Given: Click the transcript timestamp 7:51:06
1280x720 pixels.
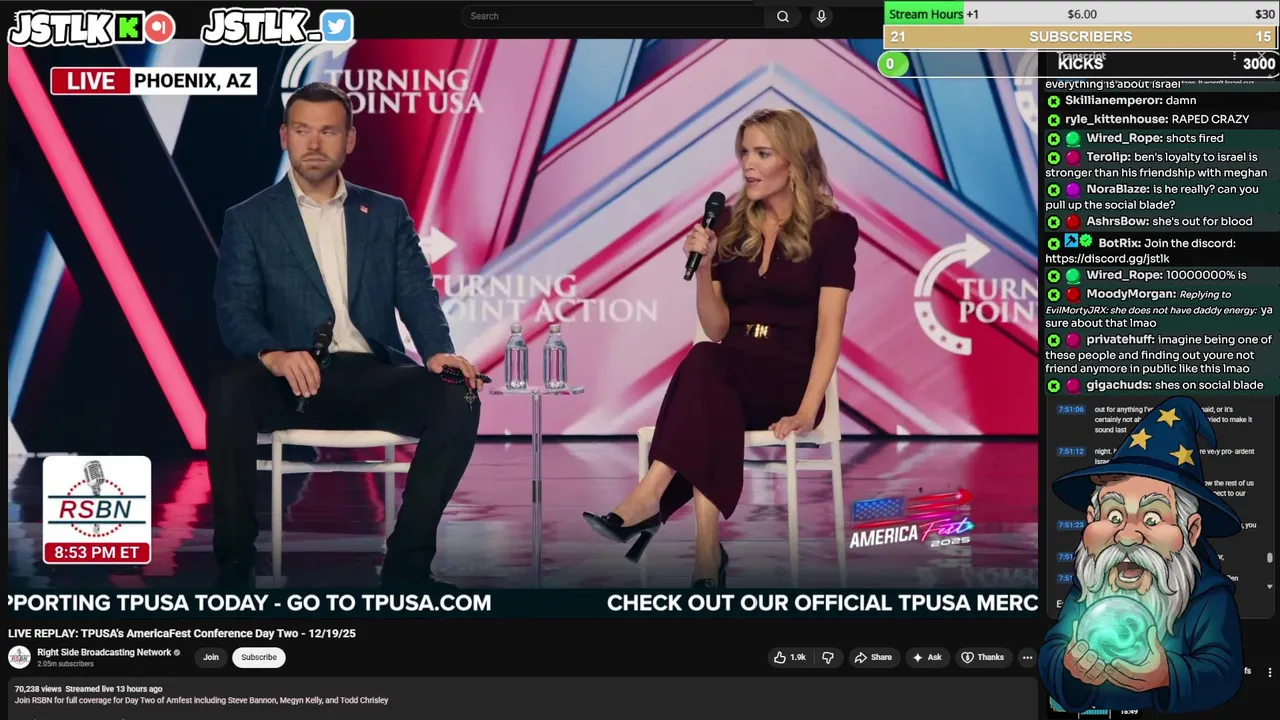Looking at the screenshot, I should 1071,409.
